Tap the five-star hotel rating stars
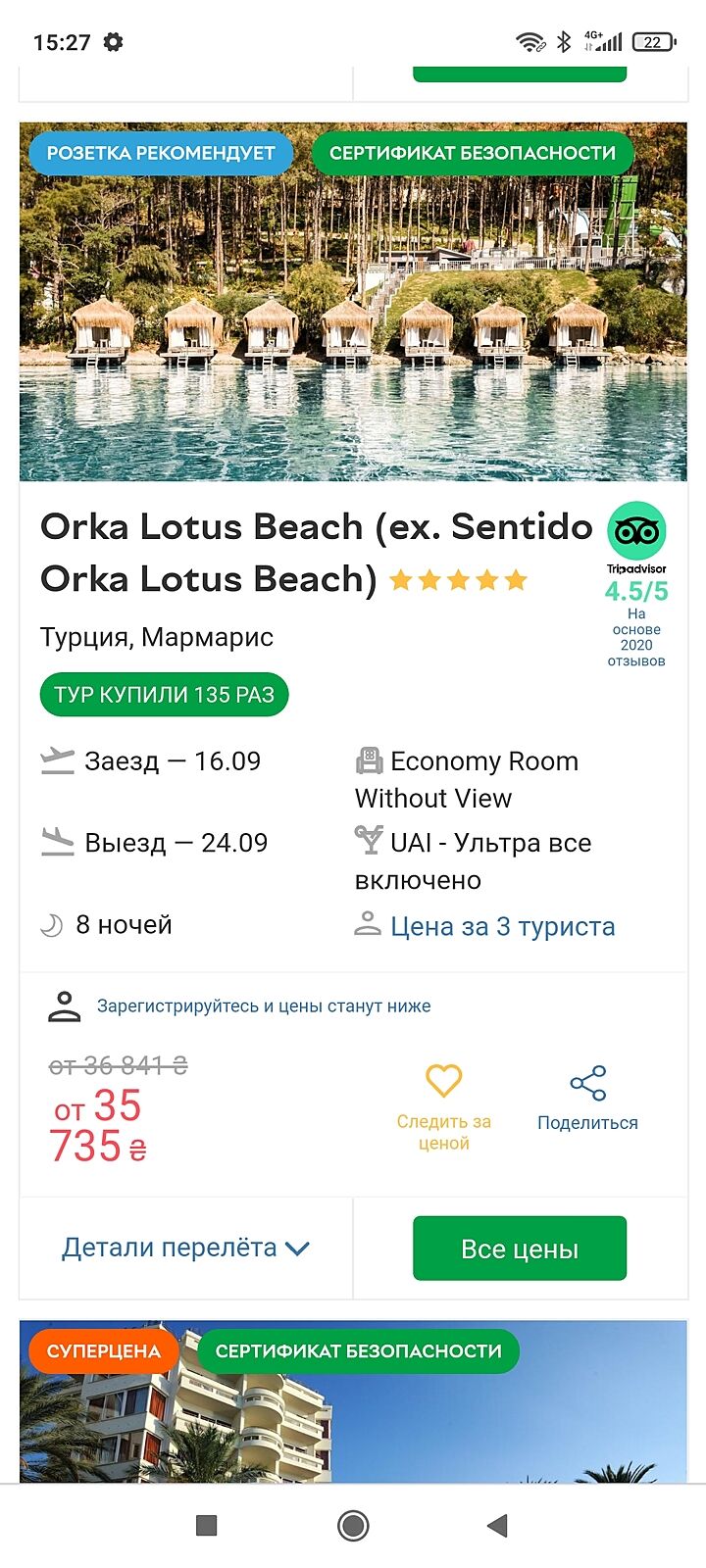Image resolution: width=706 pixels, height=1568 pixels. point(458,580)
